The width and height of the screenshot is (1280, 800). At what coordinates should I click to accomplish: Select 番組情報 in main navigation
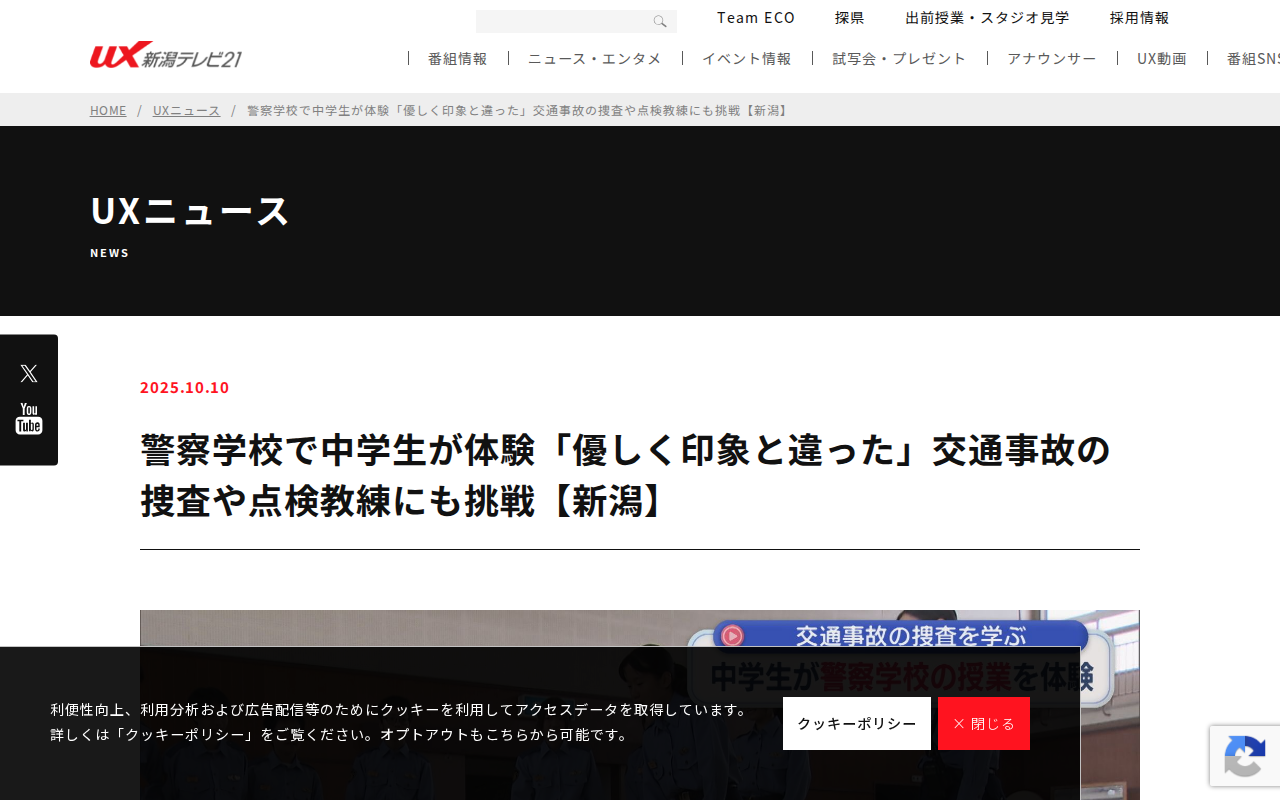coord(458,59)
